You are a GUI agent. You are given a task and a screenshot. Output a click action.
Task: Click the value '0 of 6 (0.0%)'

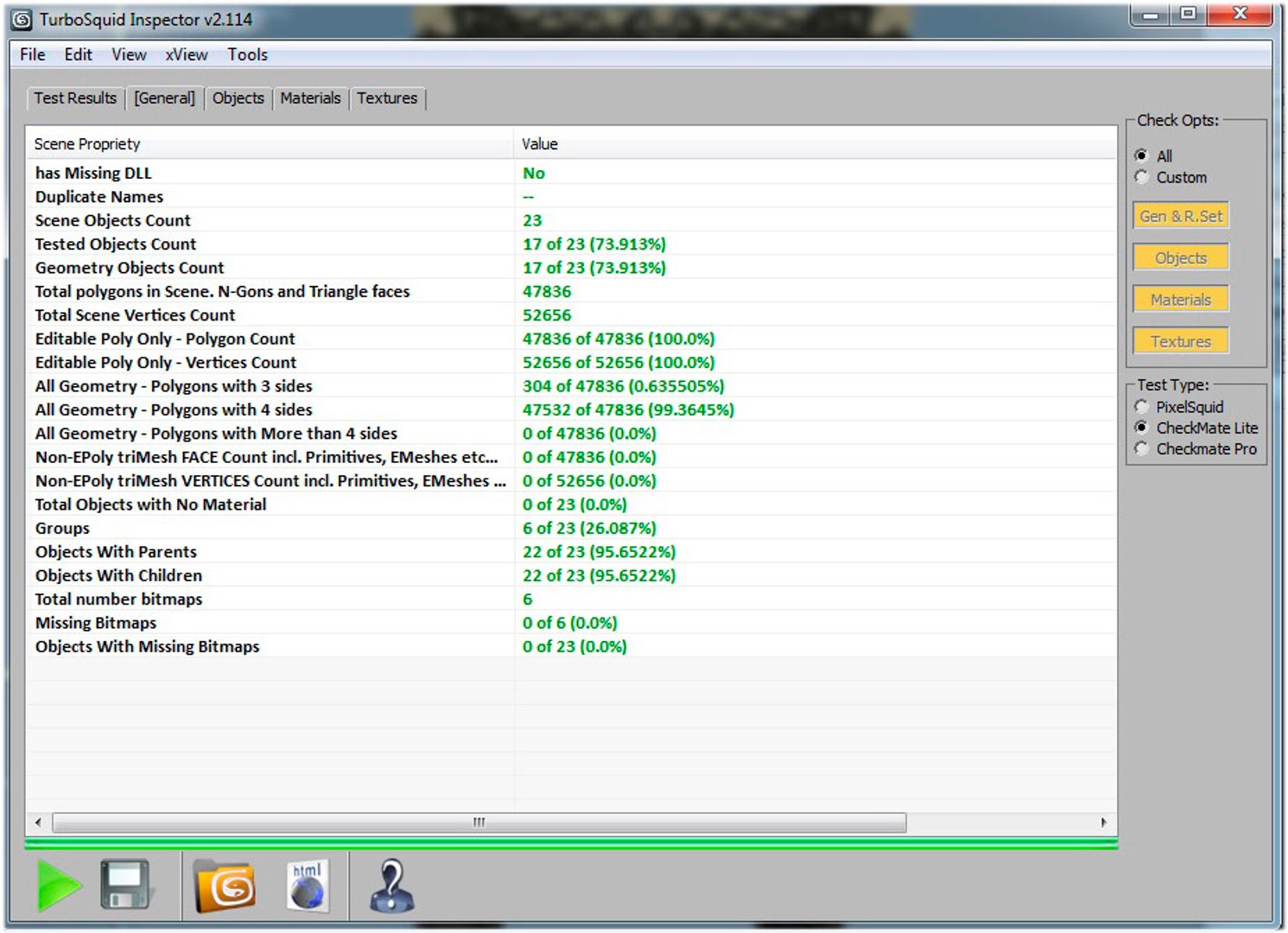coord(569,623)
